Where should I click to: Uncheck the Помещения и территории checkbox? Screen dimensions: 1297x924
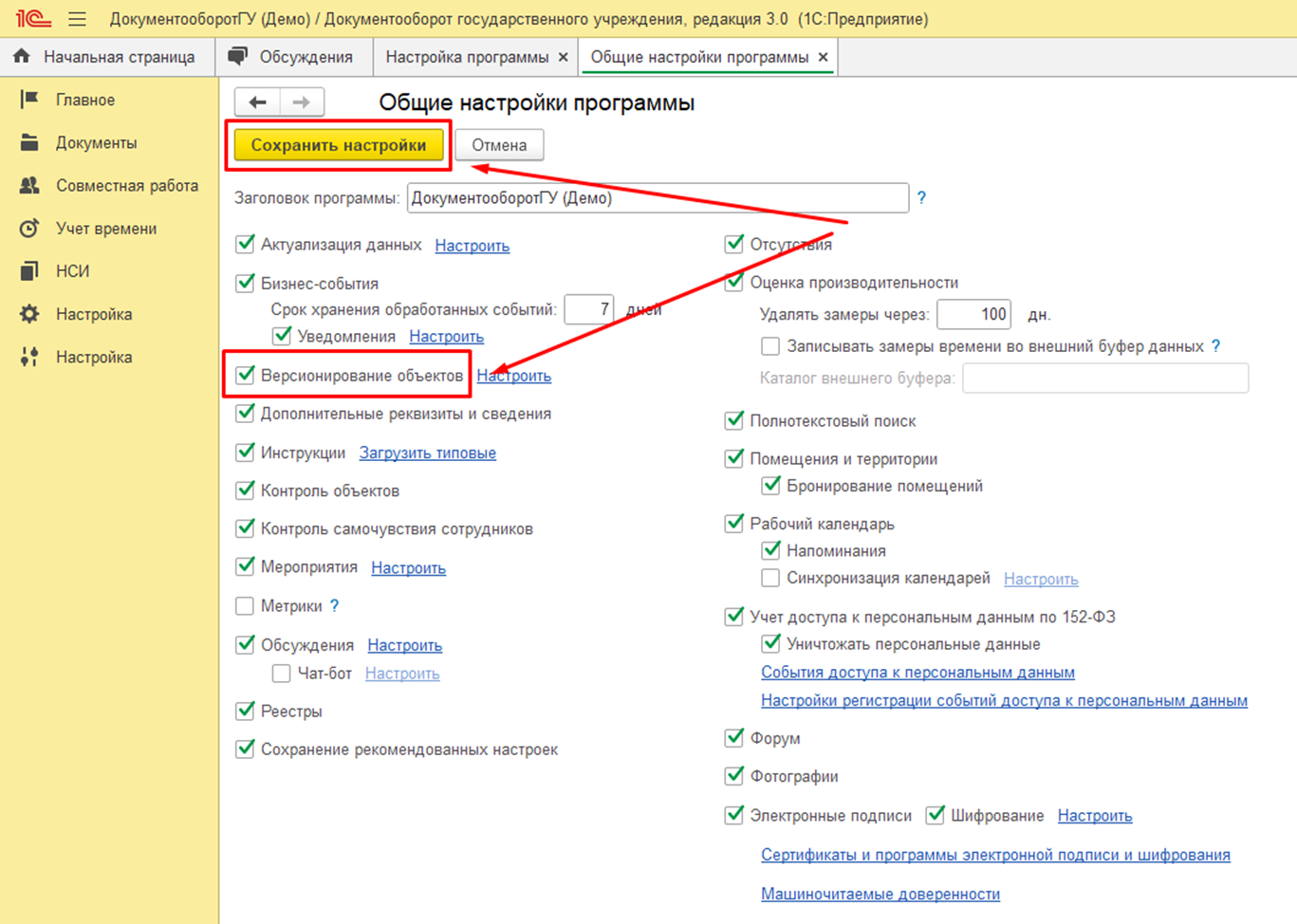coord(733,458)
